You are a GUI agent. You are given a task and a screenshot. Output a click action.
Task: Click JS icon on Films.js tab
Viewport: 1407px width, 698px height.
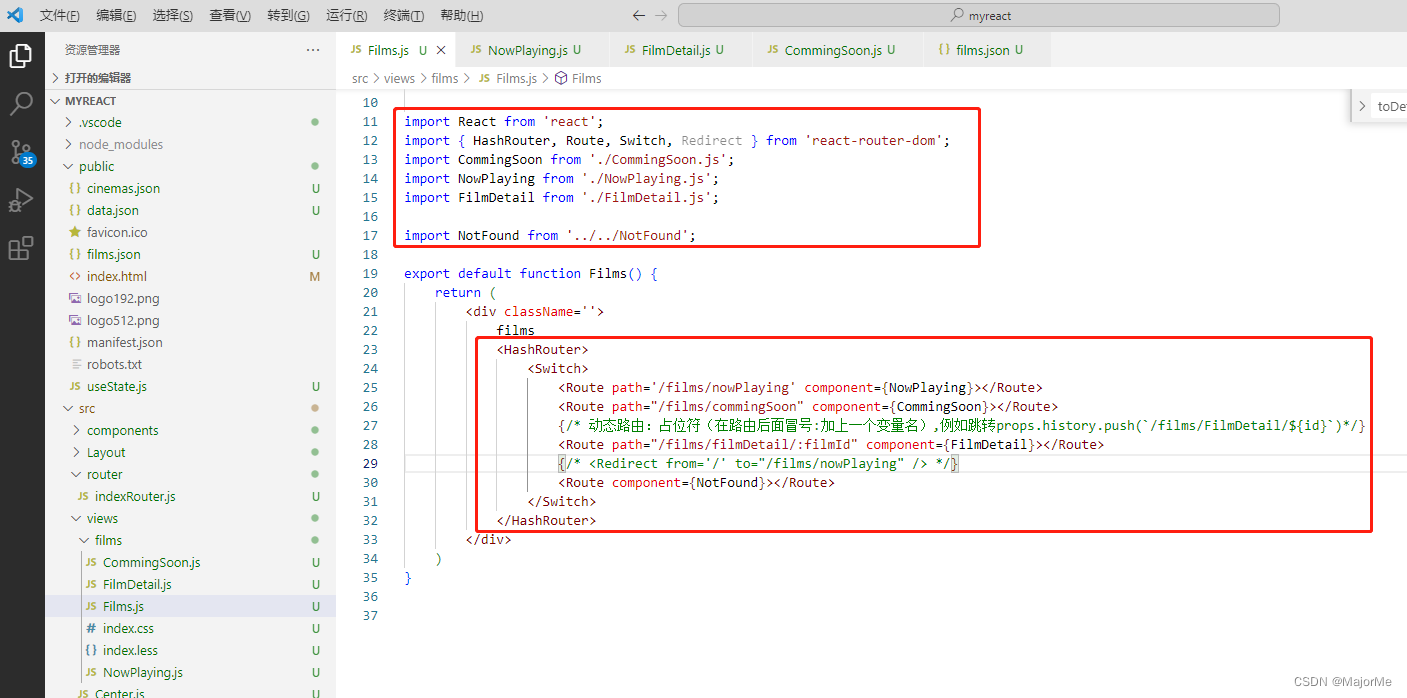[356, 50]
